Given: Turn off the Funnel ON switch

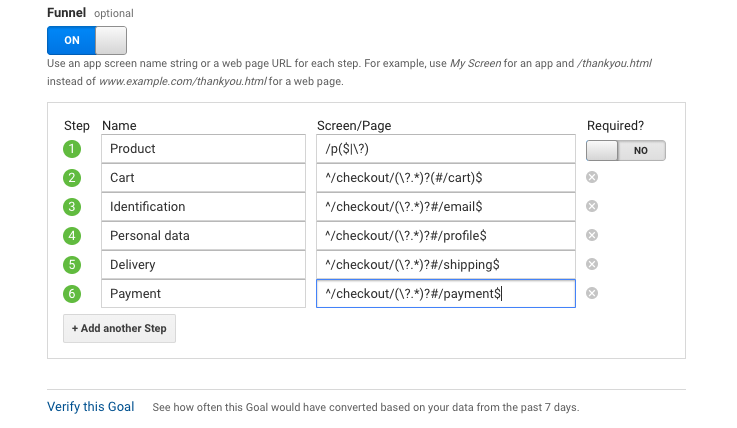Looking at the screenshot, I should tap(87, 40).
